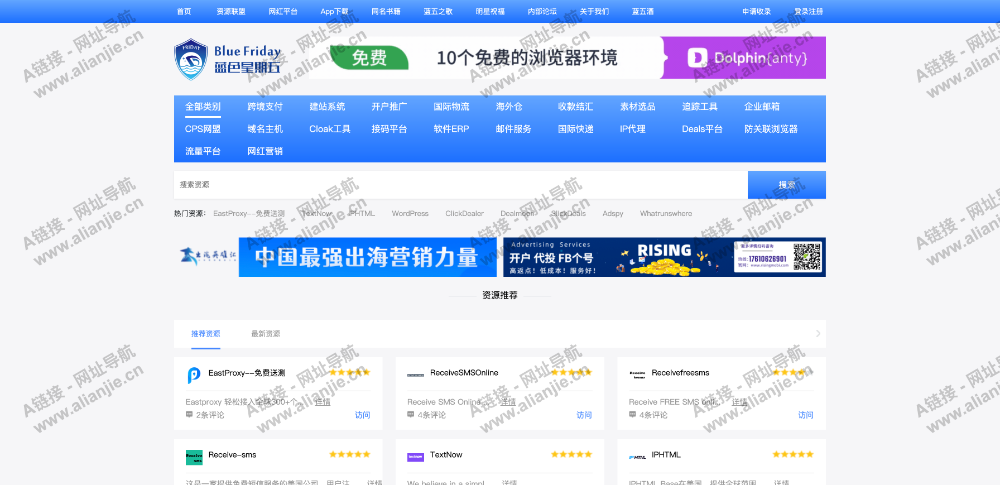Click the WordPress hot resource link
1000x485 pixels.
410,214
